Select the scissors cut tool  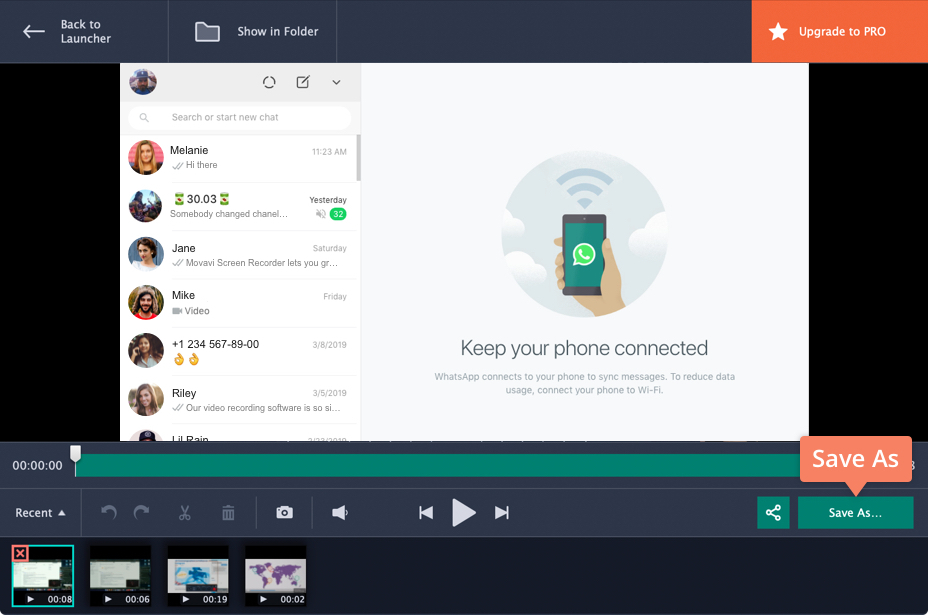tap(184, 512)
